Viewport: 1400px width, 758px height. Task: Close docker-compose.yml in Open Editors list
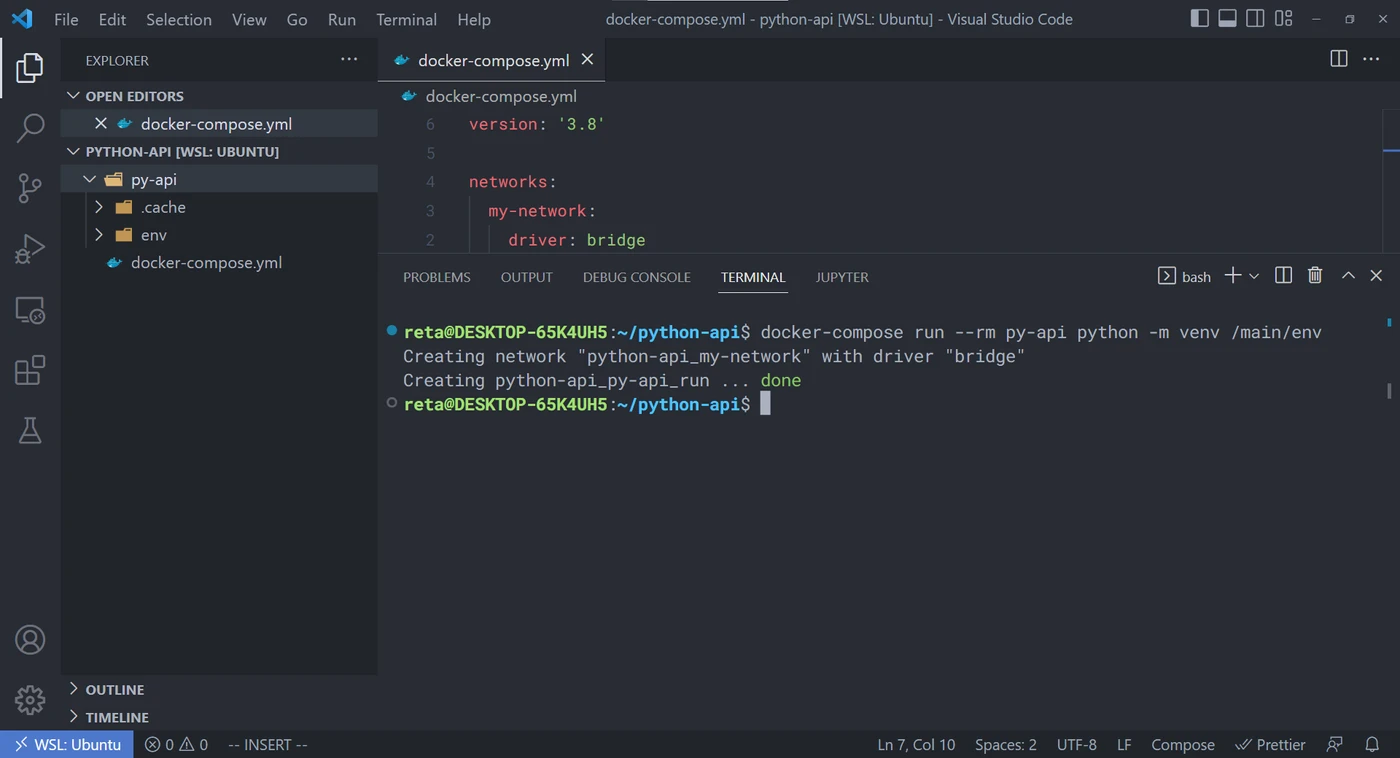click(100, 124)
